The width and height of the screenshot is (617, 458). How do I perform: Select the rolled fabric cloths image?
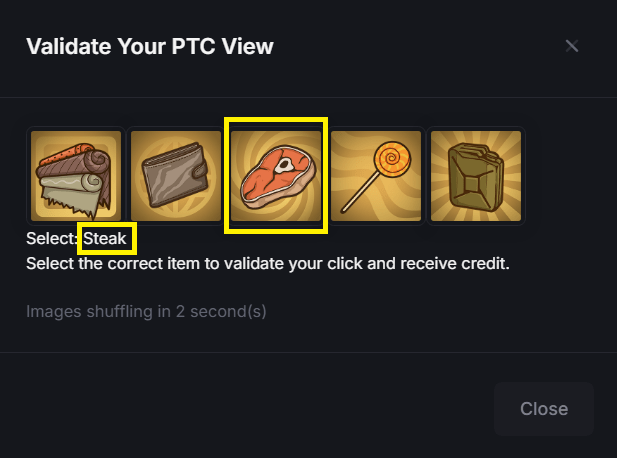click(x=76, y=176)
